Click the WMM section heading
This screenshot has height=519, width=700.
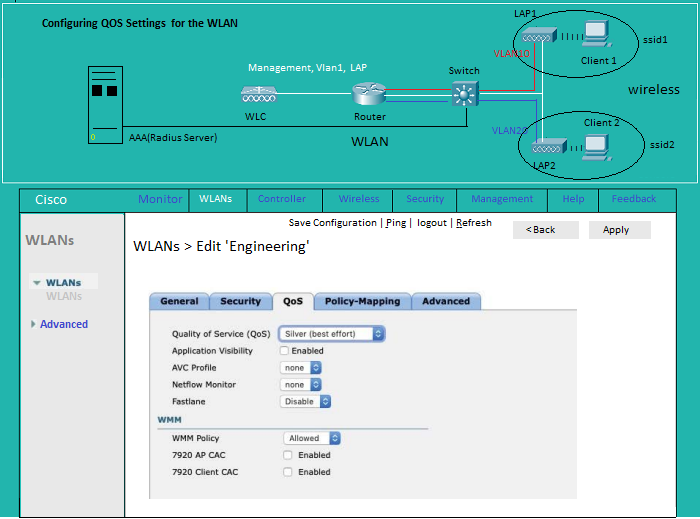tap(170, 420)
